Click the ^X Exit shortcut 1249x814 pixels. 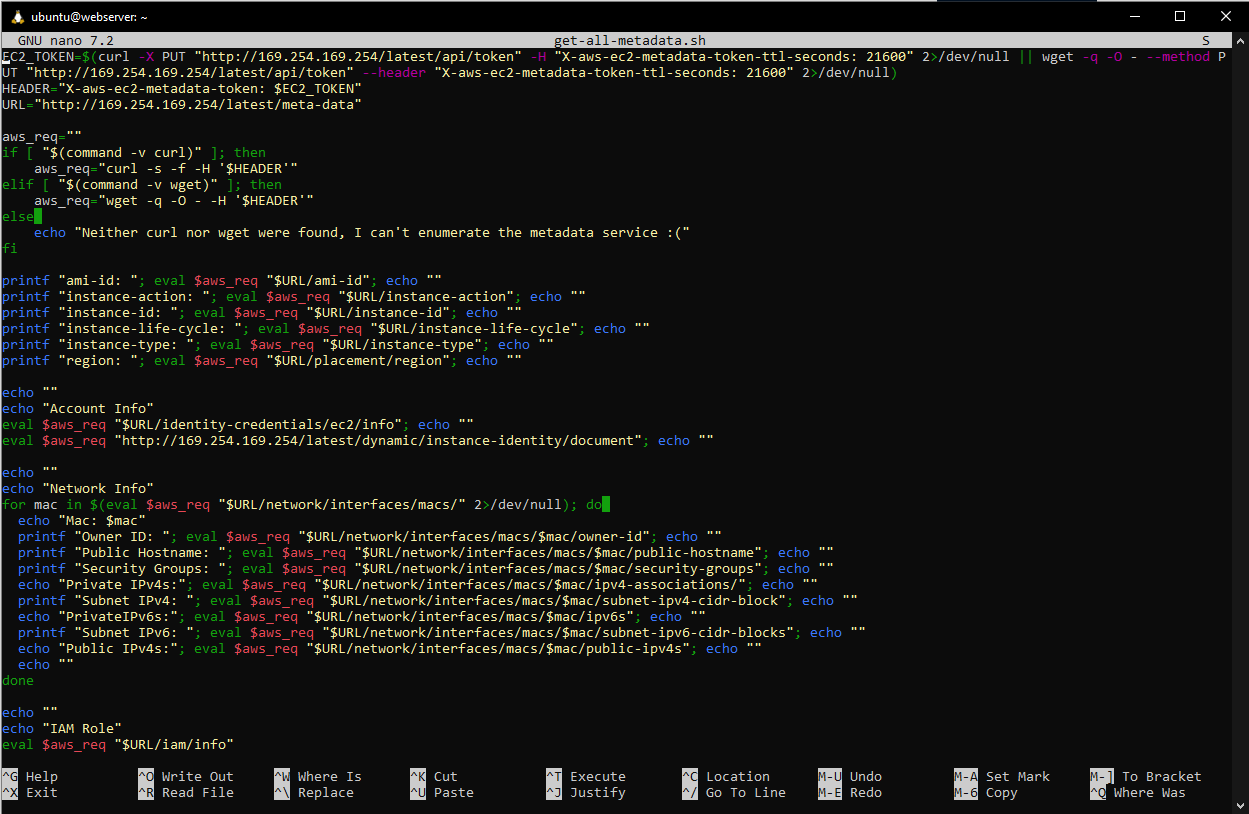point(30,793)
